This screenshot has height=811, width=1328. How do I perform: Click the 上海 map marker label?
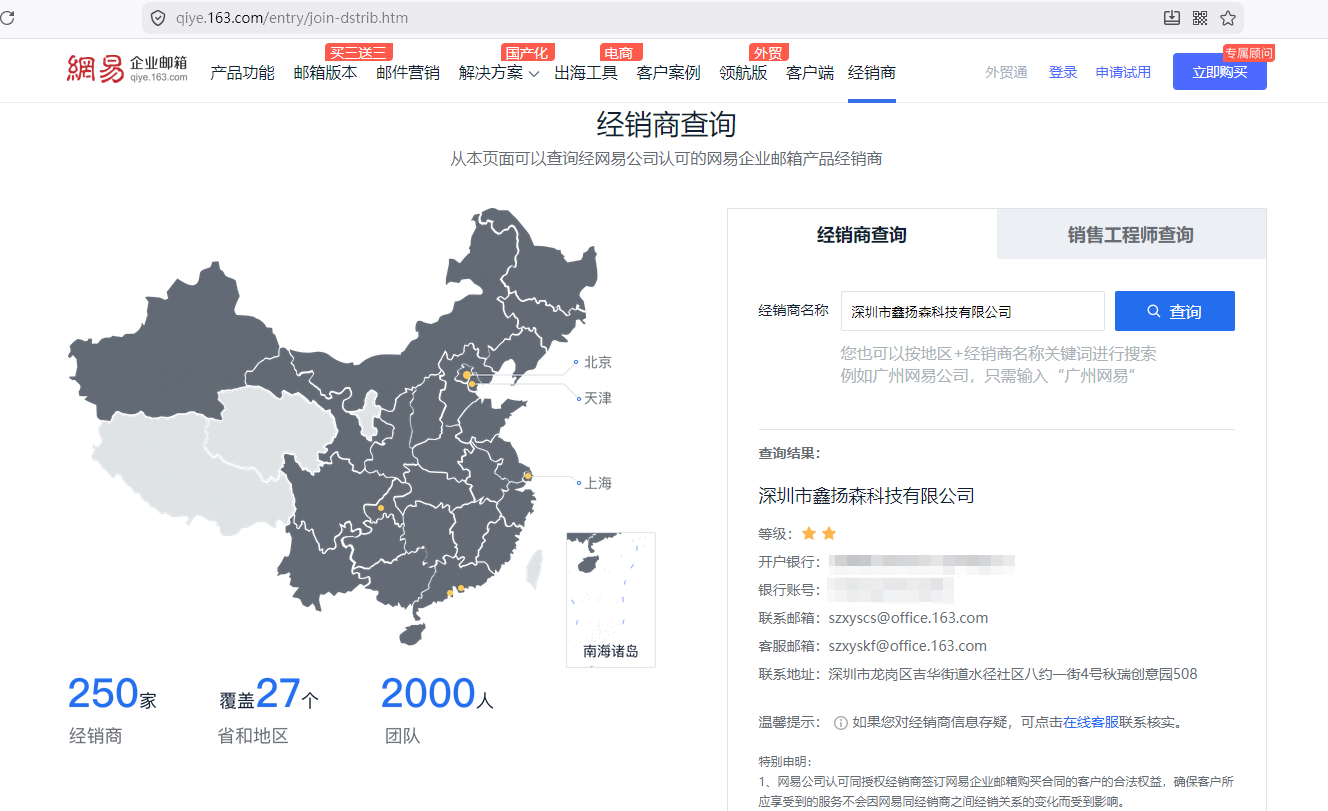[x=598, y=483]
